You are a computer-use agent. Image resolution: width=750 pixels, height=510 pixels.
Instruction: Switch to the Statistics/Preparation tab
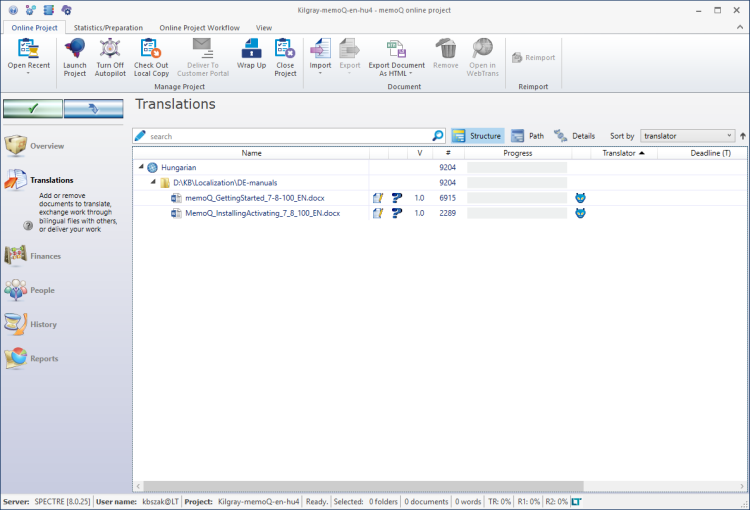pyautogui.click(x=108, y=28)
